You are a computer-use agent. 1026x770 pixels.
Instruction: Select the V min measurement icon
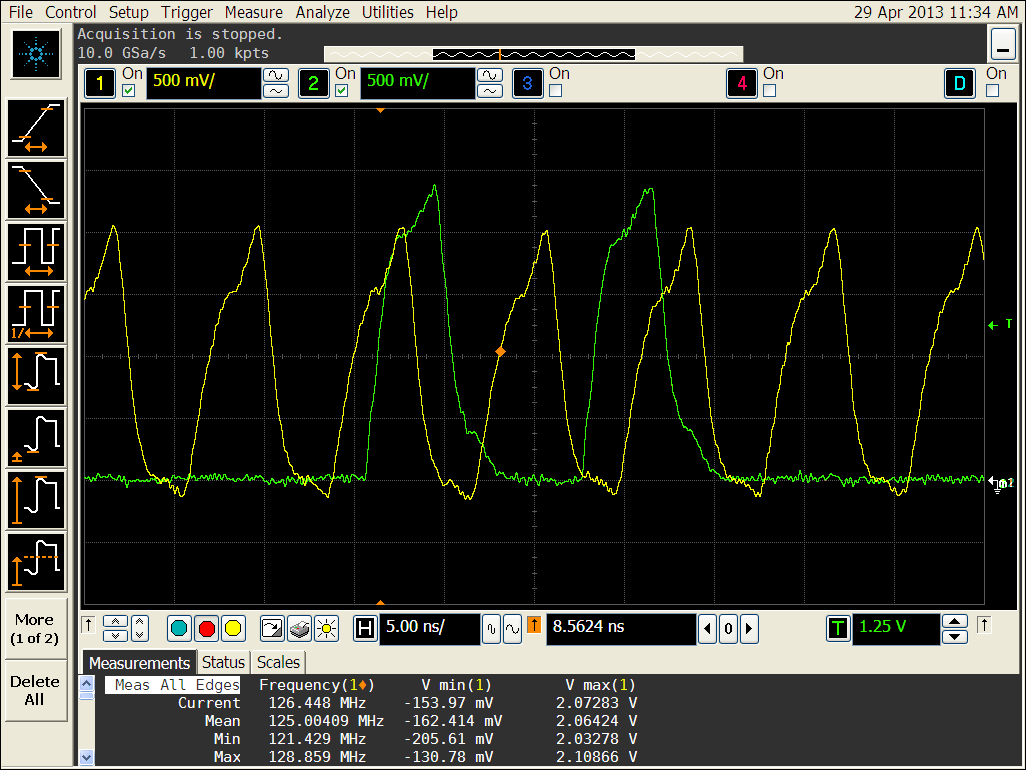click(35, 438)
